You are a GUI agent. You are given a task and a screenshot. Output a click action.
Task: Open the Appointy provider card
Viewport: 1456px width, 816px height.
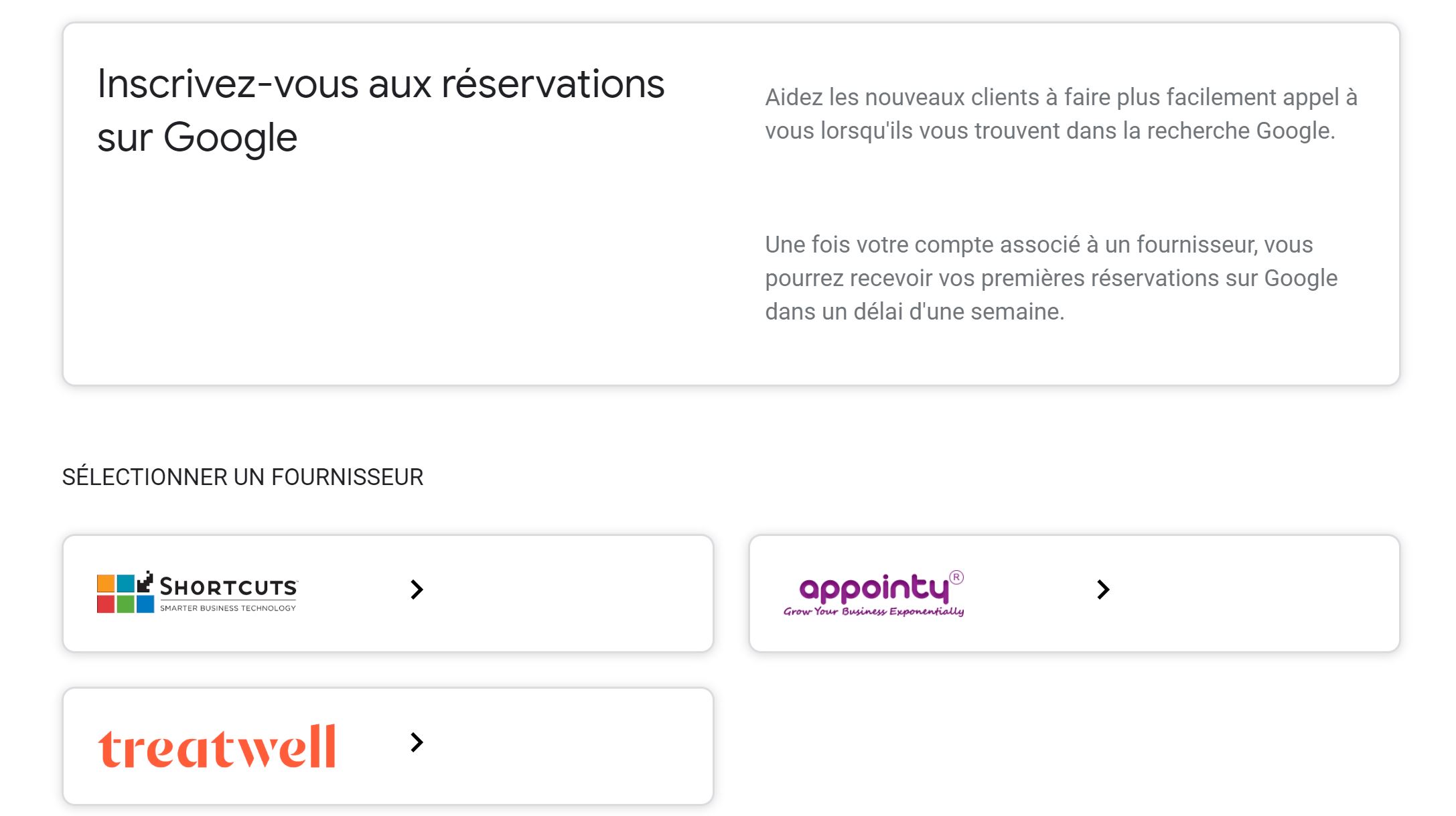pos(1074,594)
